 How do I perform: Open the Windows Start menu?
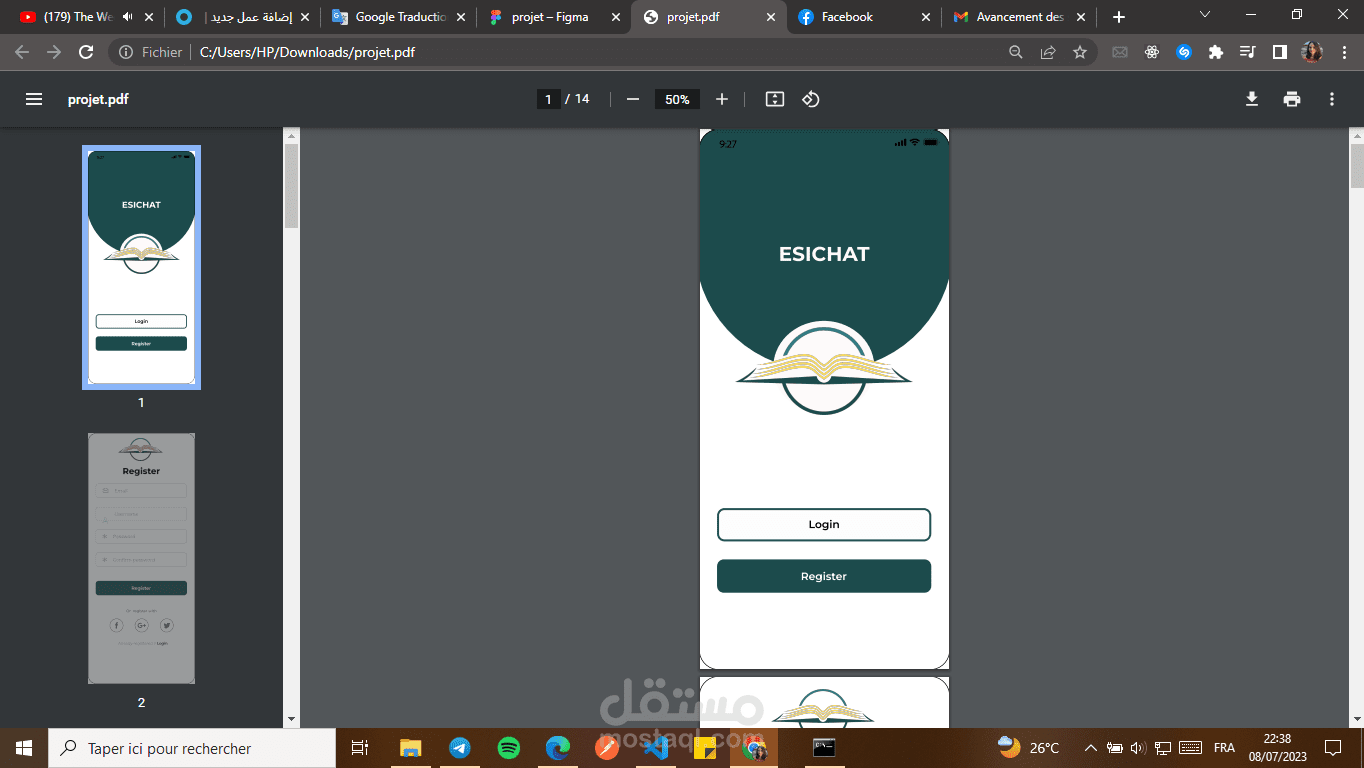click(x=24, y=748)
